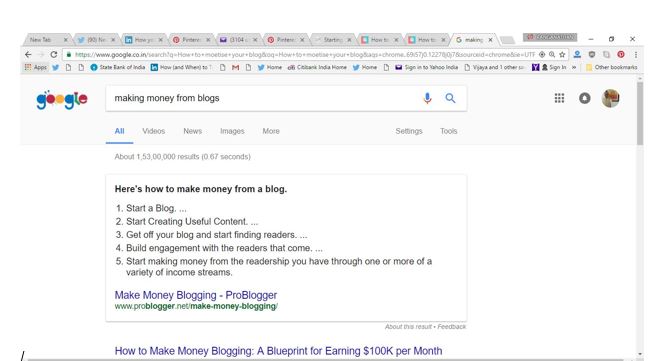Open the Google apps grid
This screenshot has width=651, height=361.
tap(559, 98)
